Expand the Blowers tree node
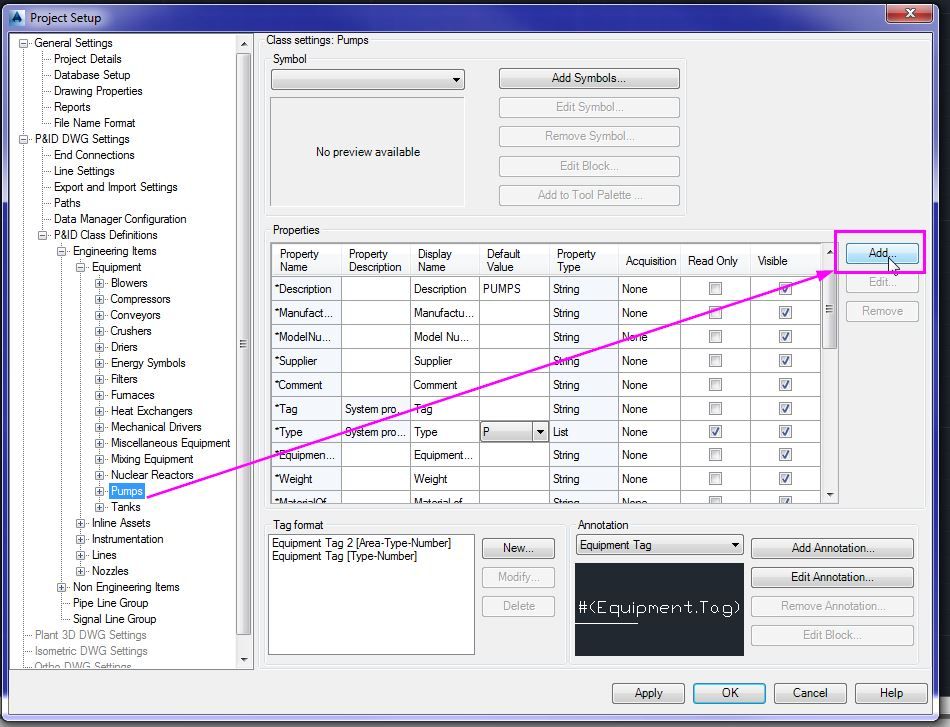The image size is (950, 727). click(99, 283)
